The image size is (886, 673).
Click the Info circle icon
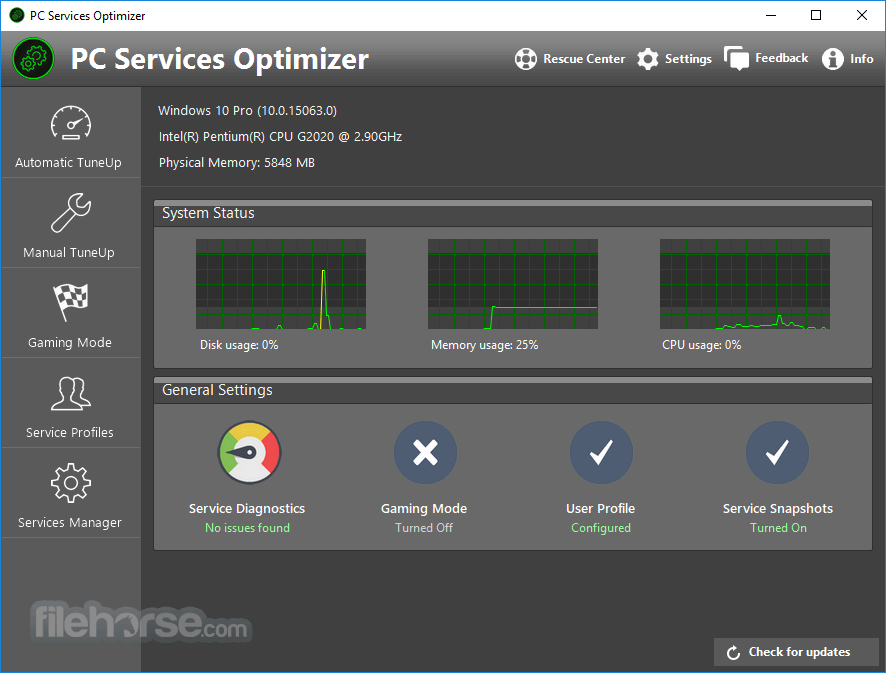[832, 59]
